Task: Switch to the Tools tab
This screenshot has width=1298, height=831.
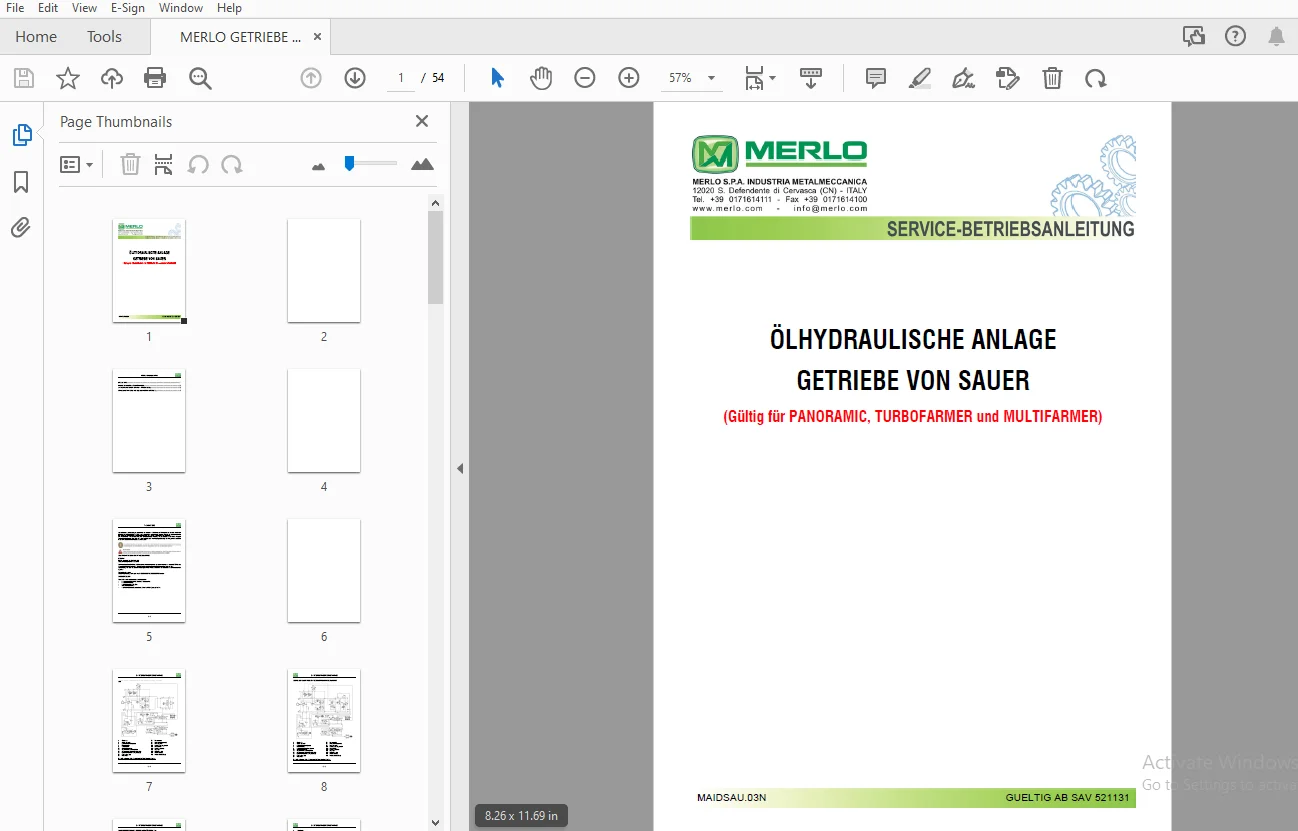Action: tap(104, 37)
